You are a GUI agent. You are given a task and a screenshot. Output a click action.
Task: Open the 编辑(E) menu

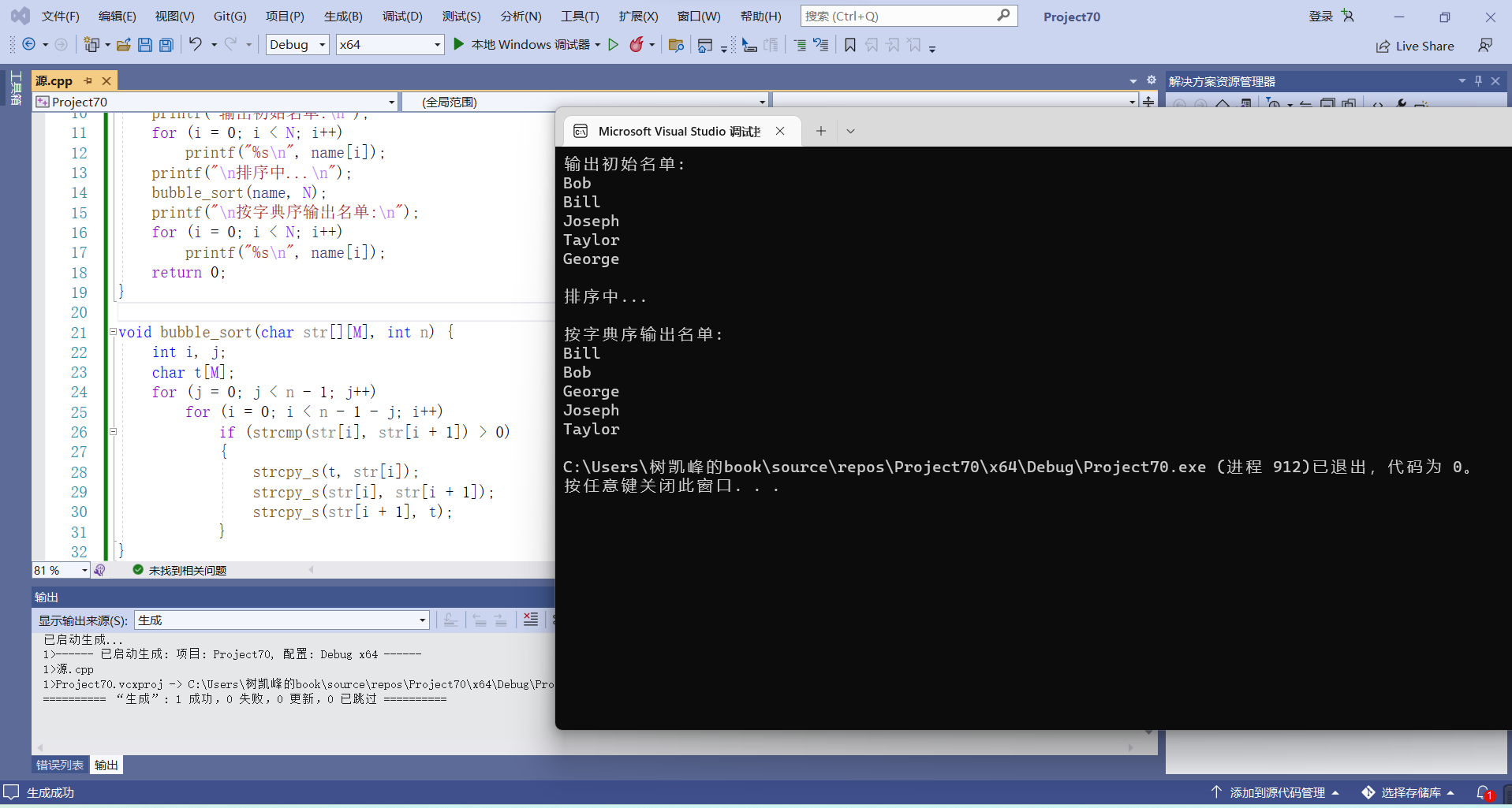point(118,16)
